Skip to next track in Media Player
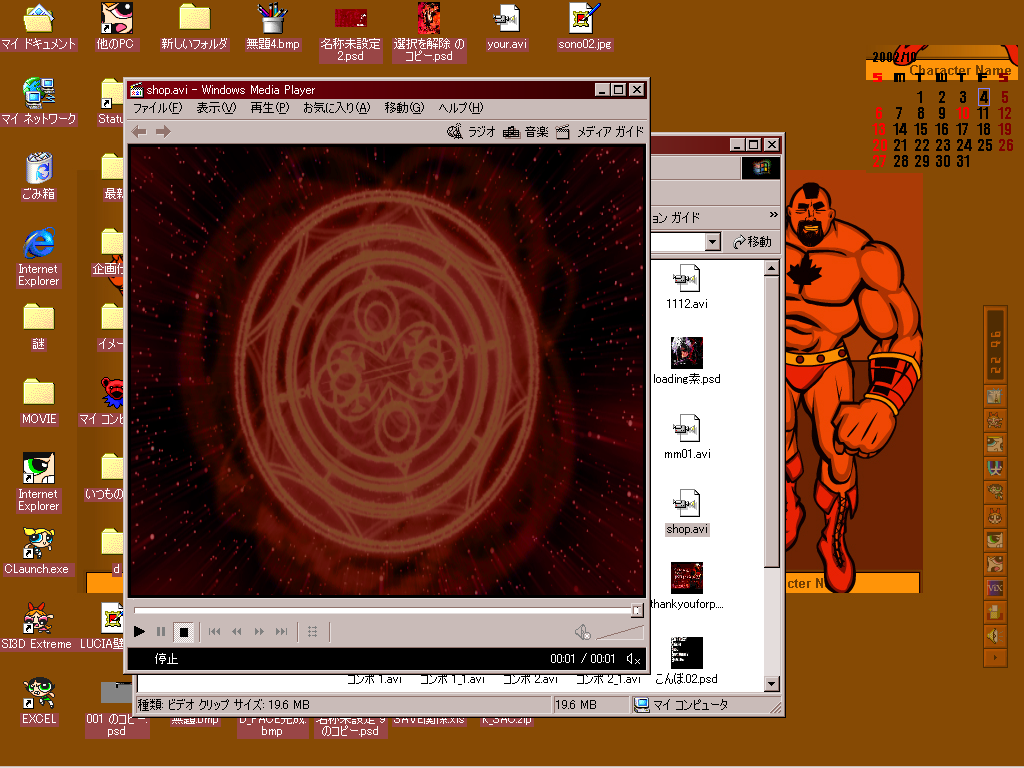This screenshot has height=768, width=1024. (281, 632)
